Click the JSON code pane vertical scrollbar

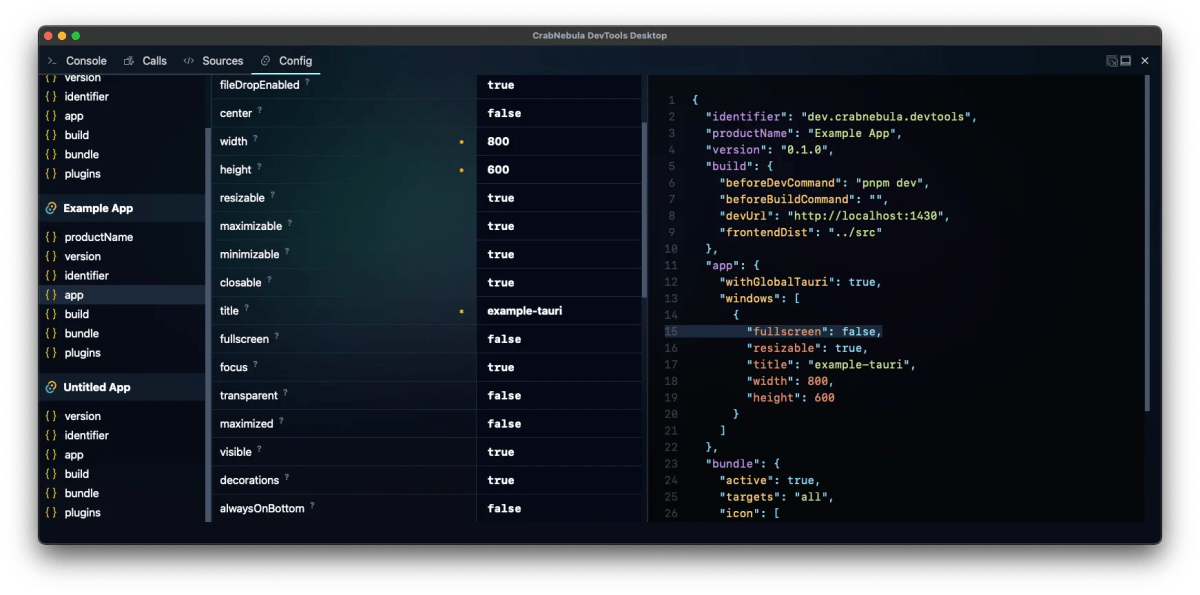(x=1147, y=243)
